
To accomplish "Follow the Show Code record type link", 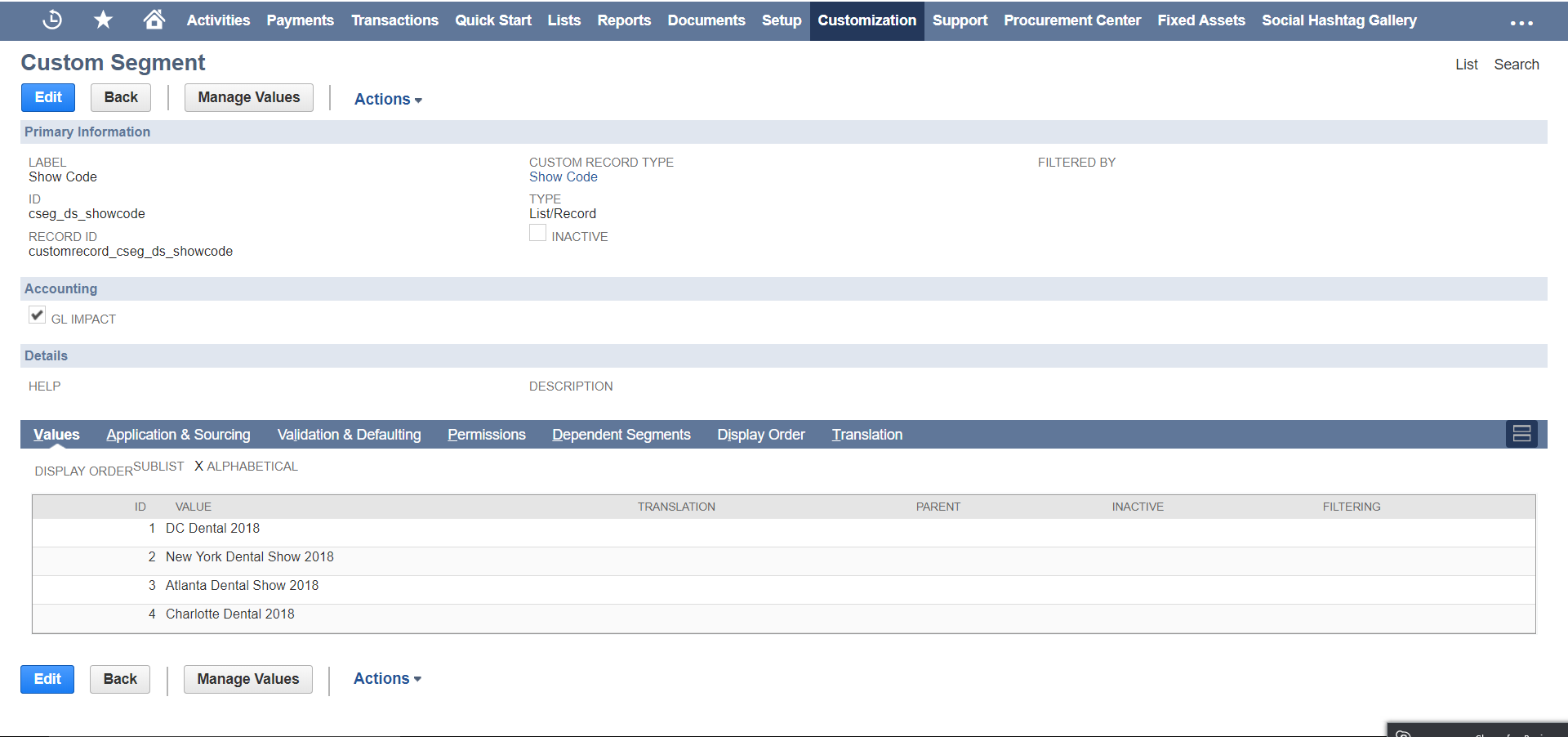I will [x=563, y=176].
